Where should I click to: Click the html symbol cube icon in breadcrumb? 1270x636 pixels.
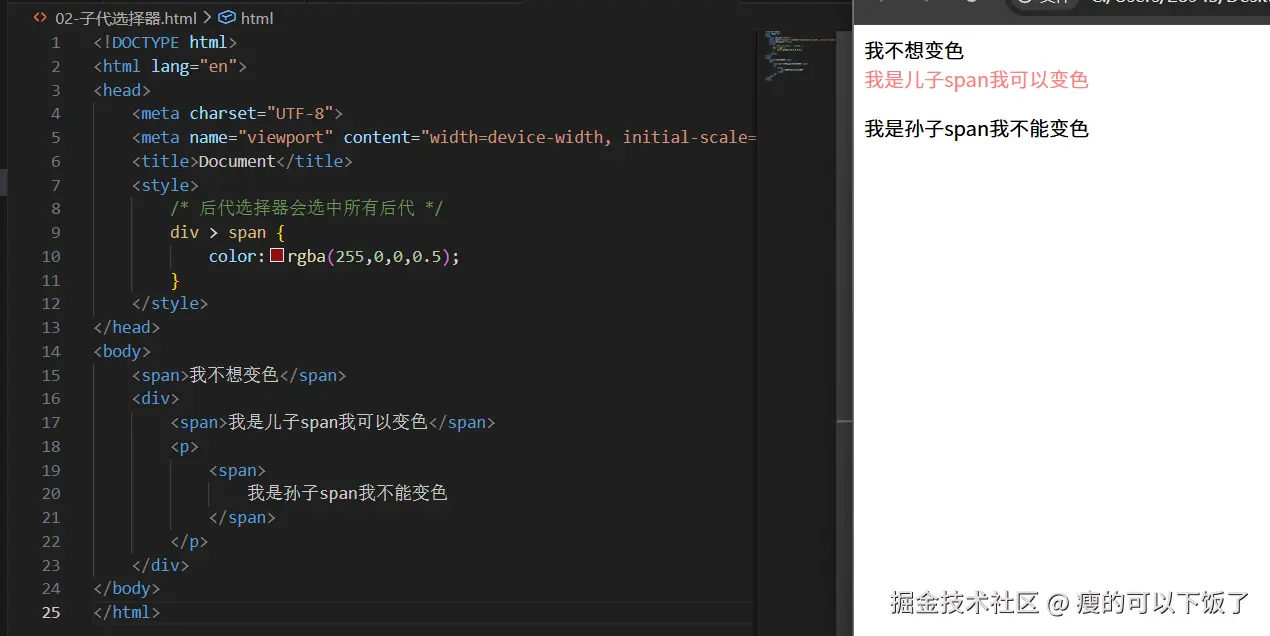click(226, 17)
